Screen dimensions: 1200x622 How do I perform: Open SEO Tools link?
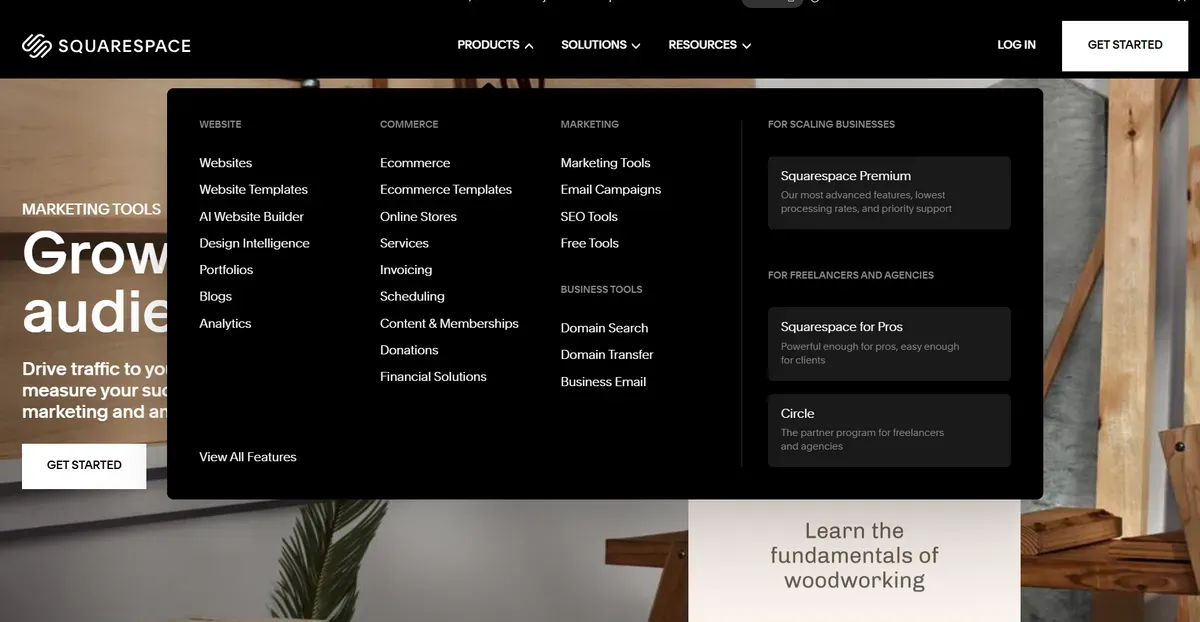pos(589,217)
